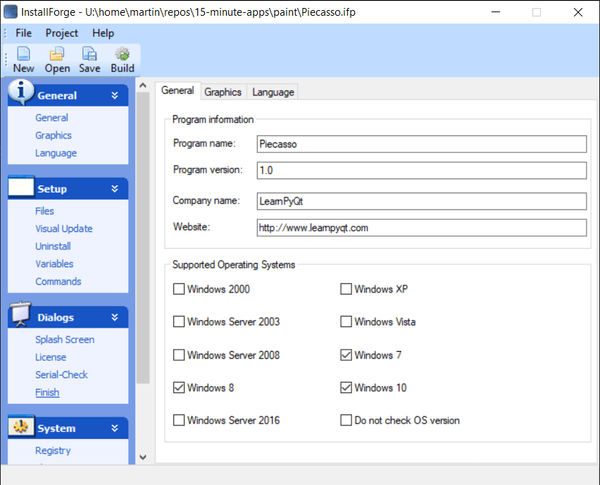Open Serial-Check dialog settings
Screen dimensions: 600x485
click(61, 375)
